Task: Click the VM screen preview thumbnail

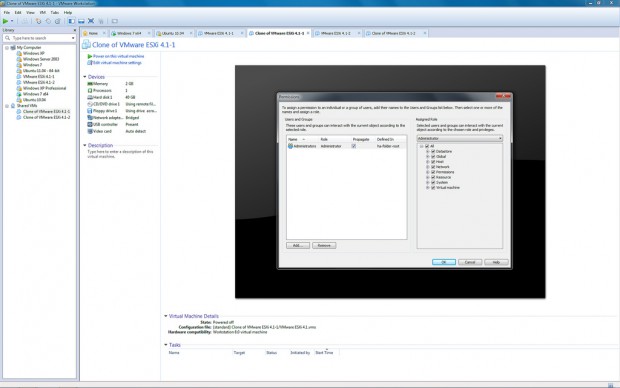Action: pos(390,182)
